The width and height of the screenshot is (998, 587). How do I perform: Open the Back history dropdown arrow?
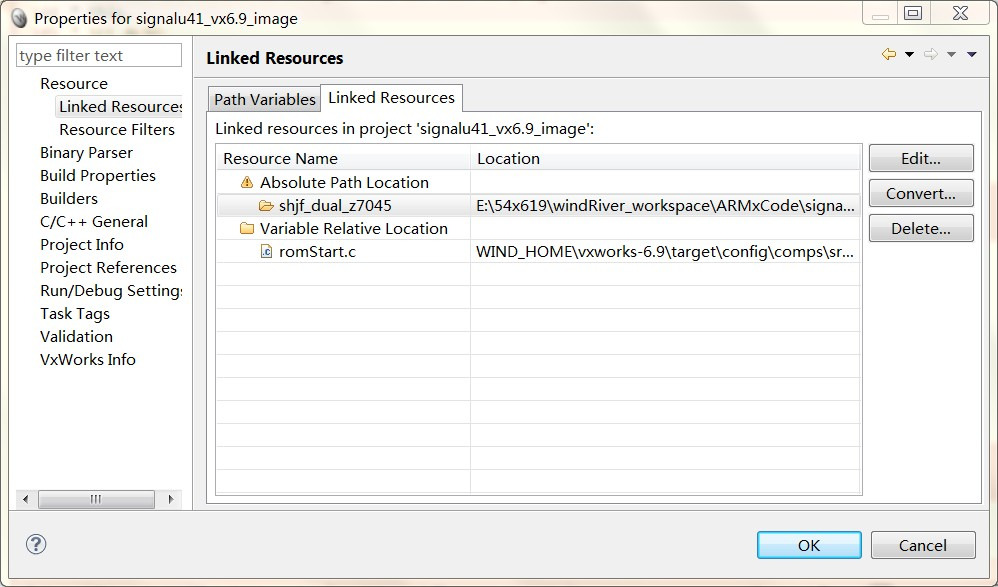(909, 55)
